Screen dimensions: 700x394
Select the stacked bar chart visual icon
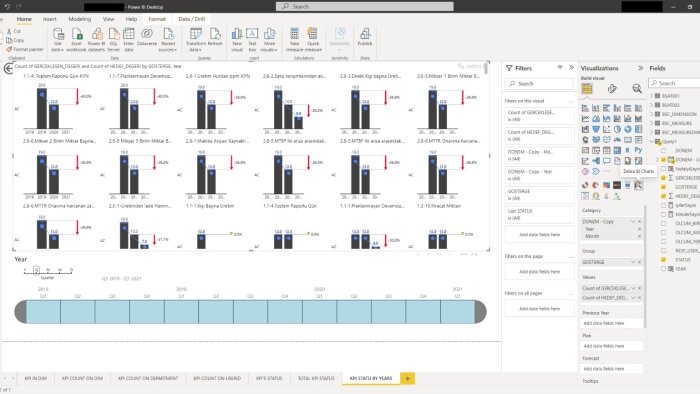click(585, 108)
